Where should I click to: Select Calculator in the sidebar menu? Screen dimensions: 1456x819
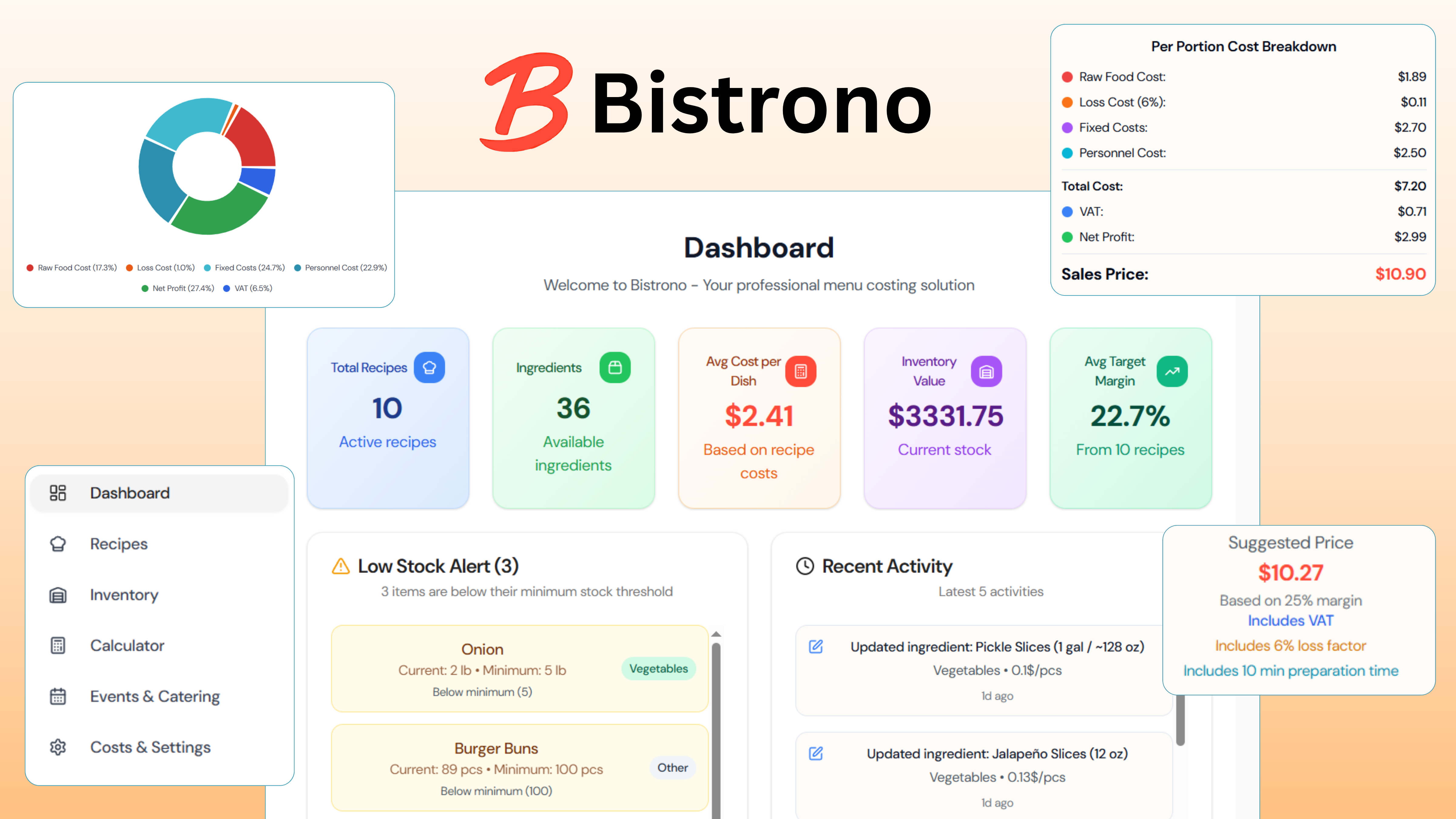click(x=127, y=645)
